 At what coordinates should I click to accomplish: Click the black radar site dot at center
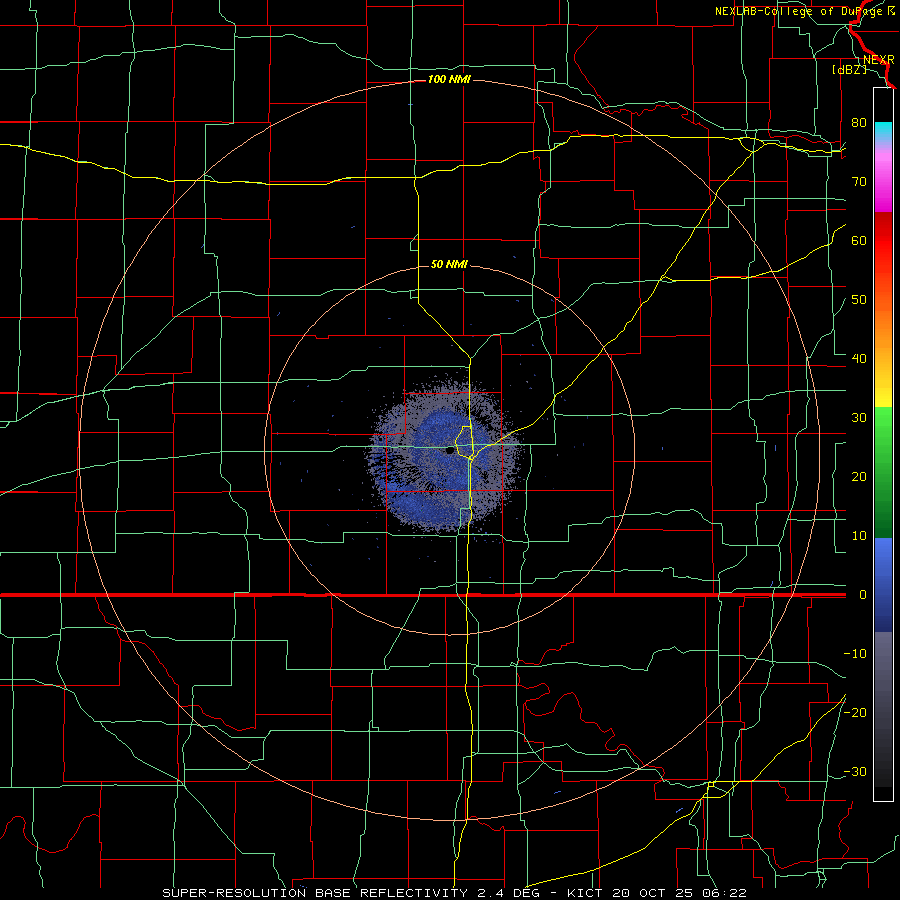(449, 451)
